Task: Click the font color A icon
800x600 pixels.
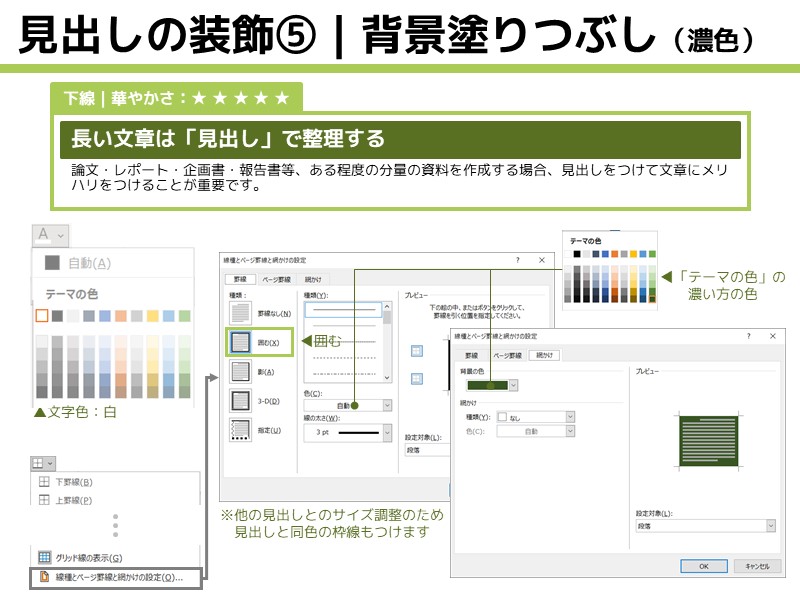Action: click(x=42, y=233)
